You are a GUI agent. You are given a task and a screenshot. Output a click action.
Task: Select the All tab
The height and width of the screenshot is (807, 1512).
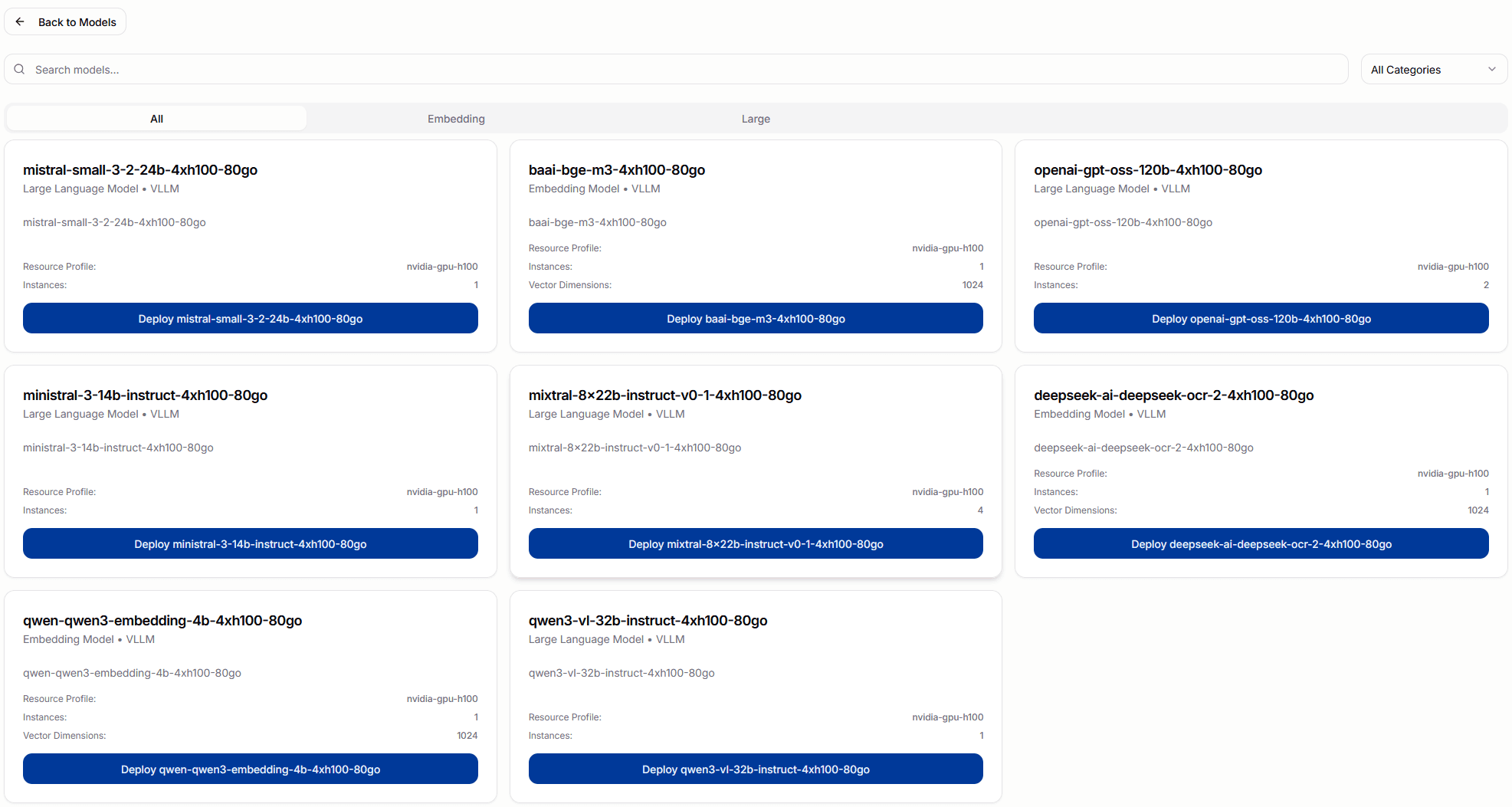(x=156, y=119)
